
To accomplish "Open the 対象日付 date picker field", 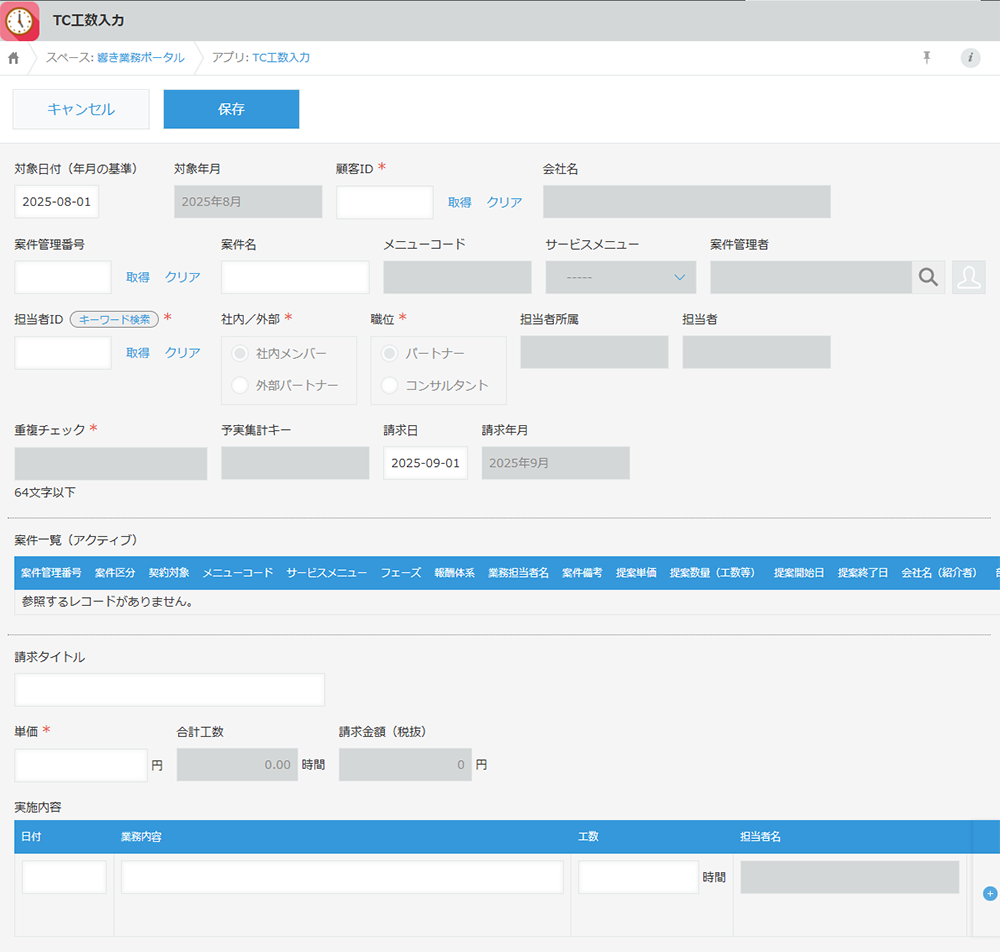I will 56,202.
